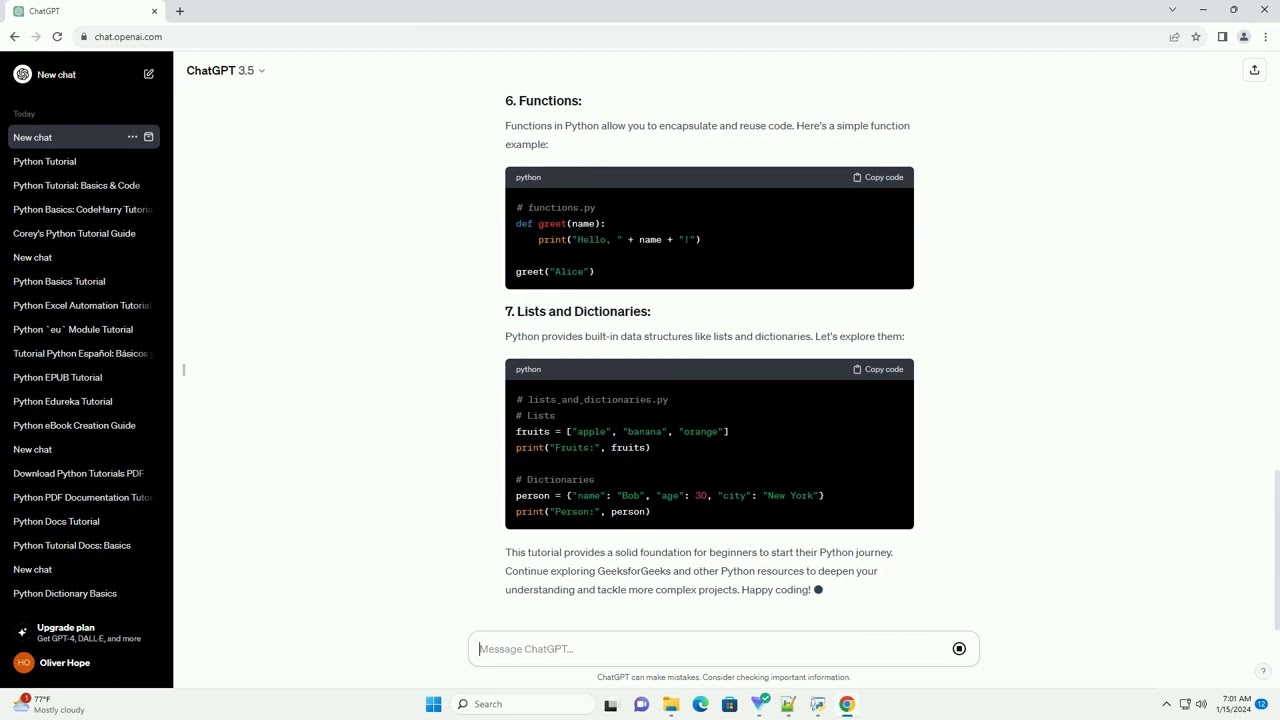Screen dimensions: 1280x720
Task: Click the new chat compose icon in the sidebar
Action: pos(149,74)
